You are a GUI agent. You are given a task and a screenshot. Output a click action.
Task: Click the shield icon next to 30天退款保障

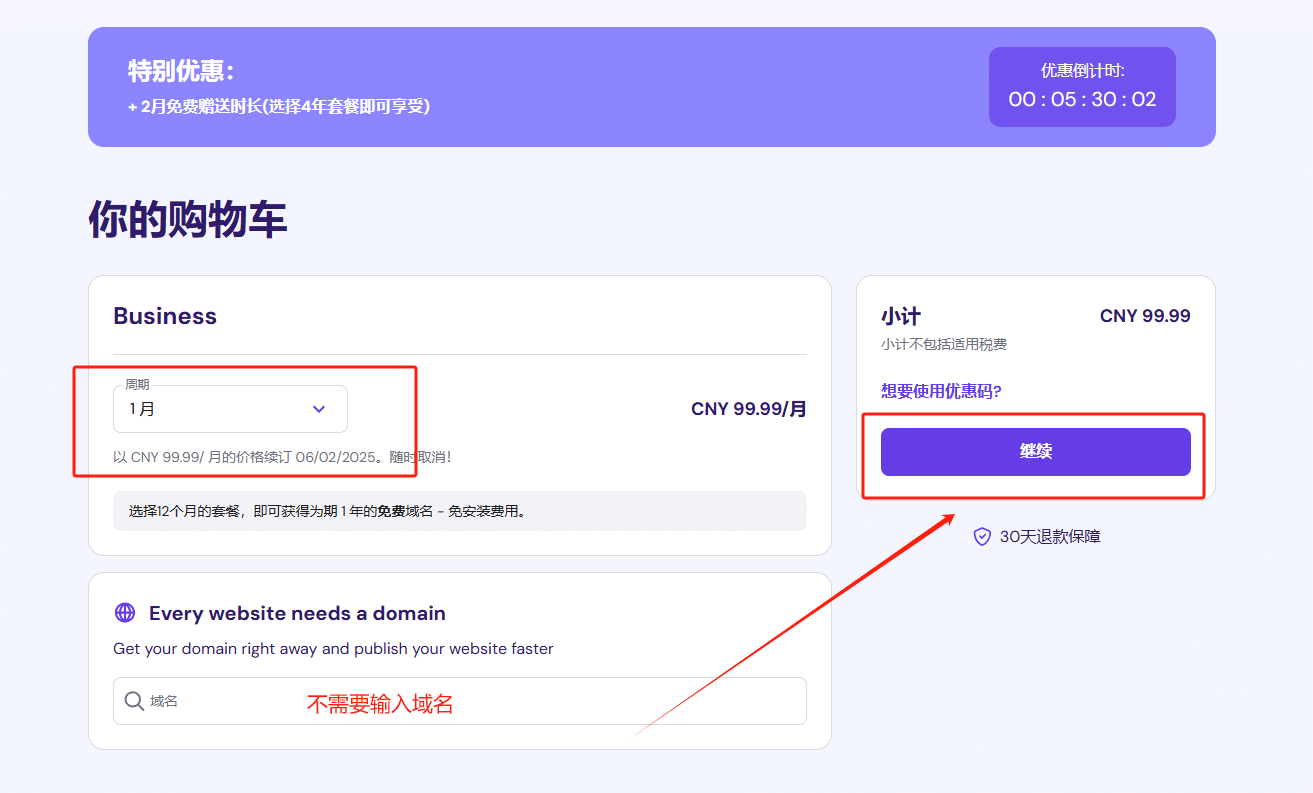click(982, 537)
